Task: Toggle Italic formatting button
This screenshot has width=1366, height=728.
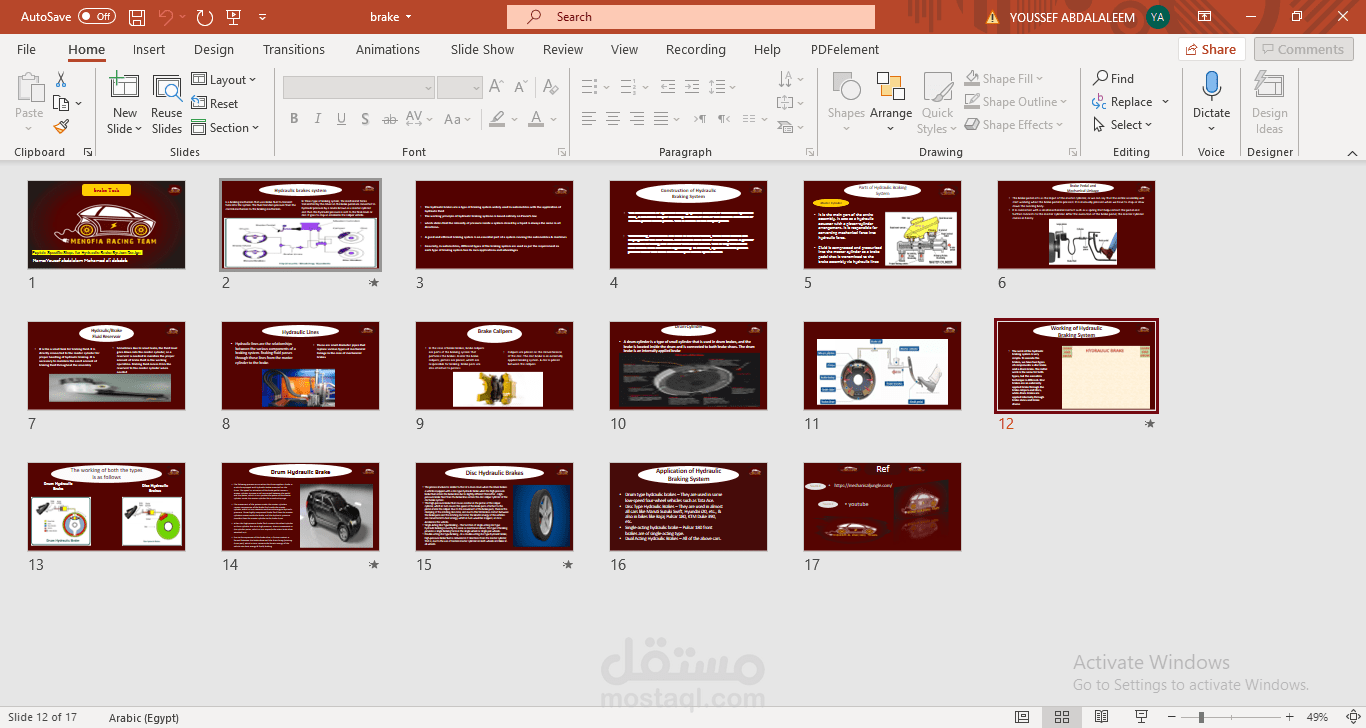Action: tap(316, 119)
